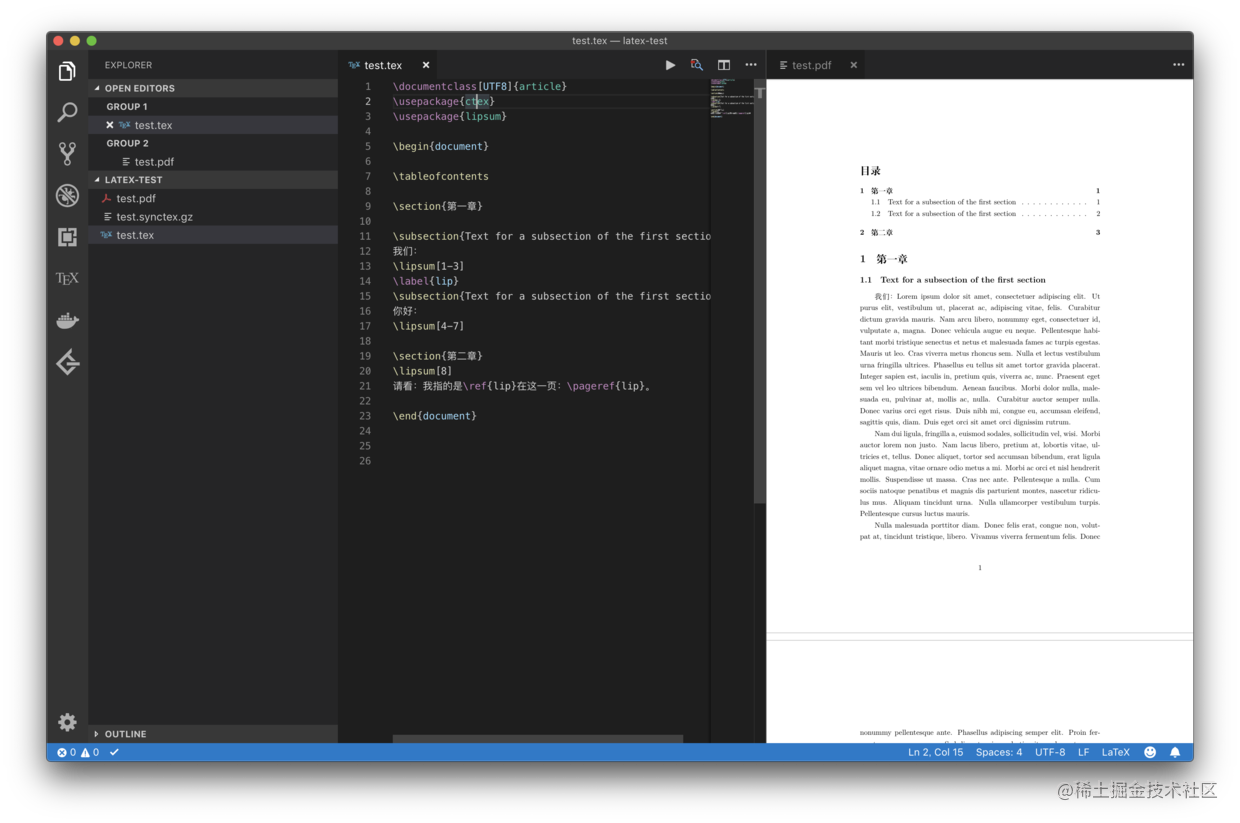This screenshot has width=1240, height=823.
Task: Collapse the LATEX-TEST folder section
Action: (213, 180)
